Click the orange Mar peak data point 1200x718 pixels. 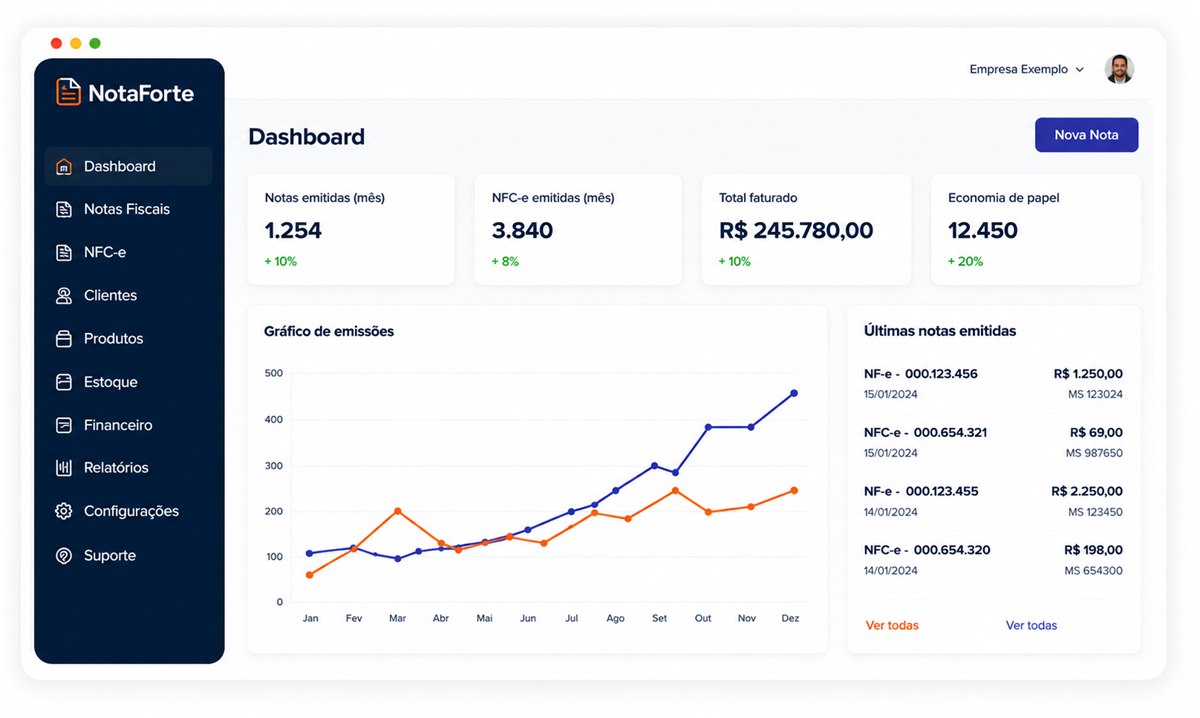pos(398,511)
